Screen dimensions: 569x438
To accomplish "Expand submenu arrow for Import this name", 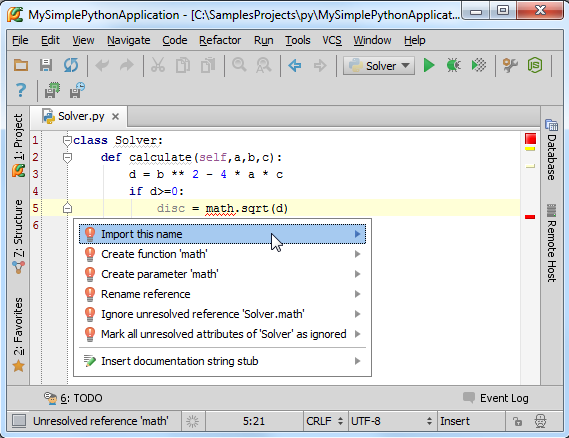I will point(357,234).
